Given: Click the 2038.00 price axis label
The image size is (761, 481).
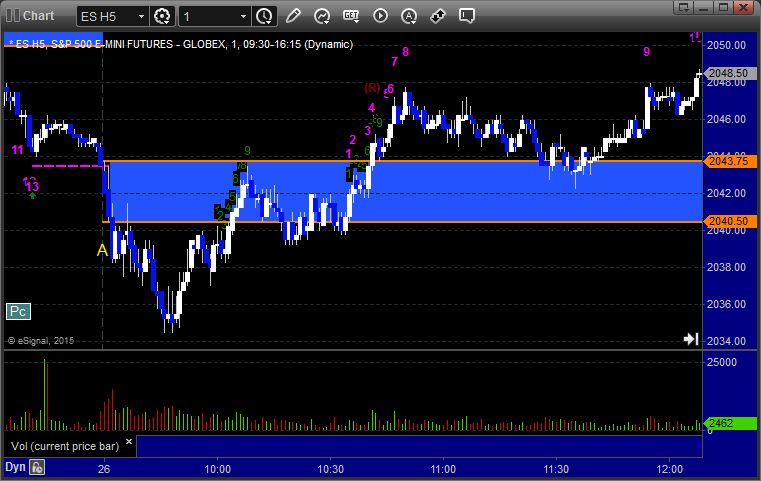Looking at the screenshot, I should 727,267.
